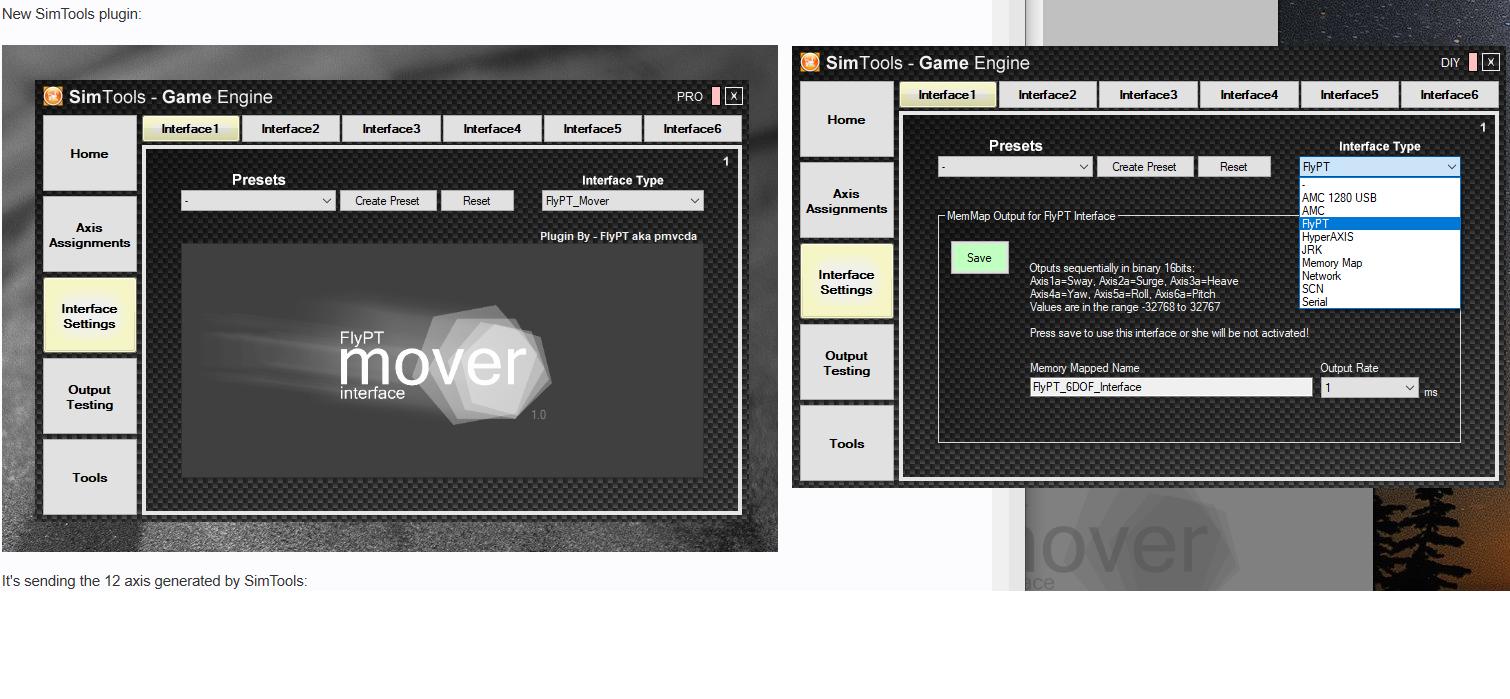The image size is (1510, 699).
Task: Click Create Preset in DIY window
Action: click(1144, 167)
